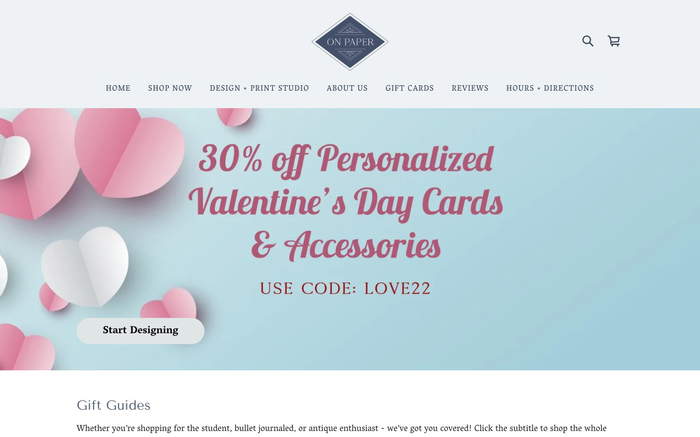Navigate to Gift Cards
This screenshot has width=700, height=437.
click(x=409, y=88)
